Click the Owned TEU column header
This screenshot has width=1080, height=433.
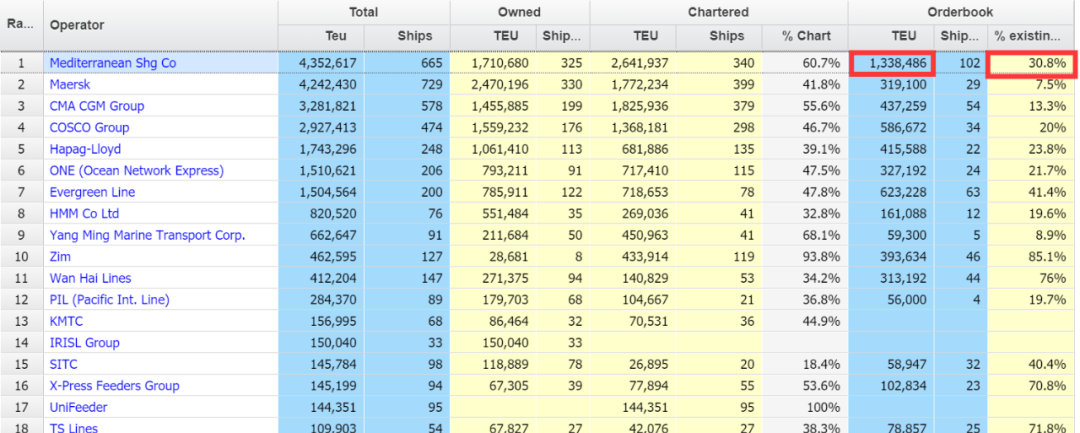pyautogui.click(x=493, y=37)
